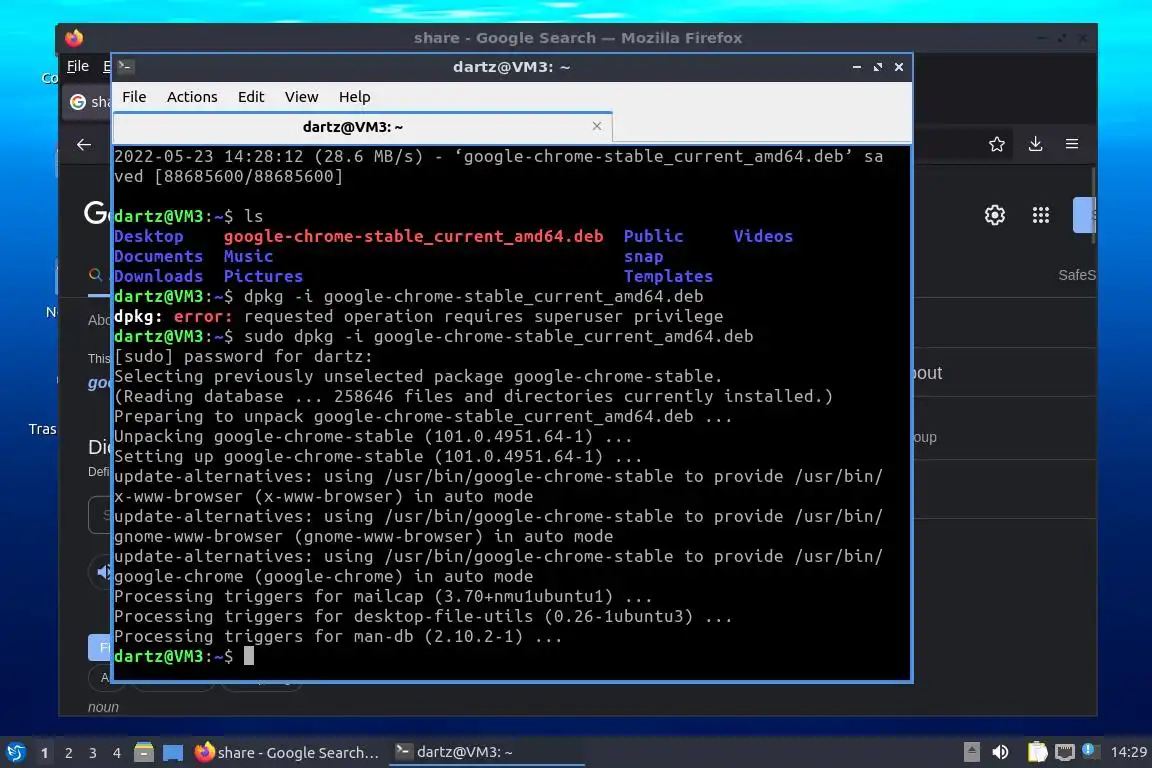Click Videos directory name in terminal
Image resolution: width=1152 pixels, height=768 pixels.
[763, 236]
